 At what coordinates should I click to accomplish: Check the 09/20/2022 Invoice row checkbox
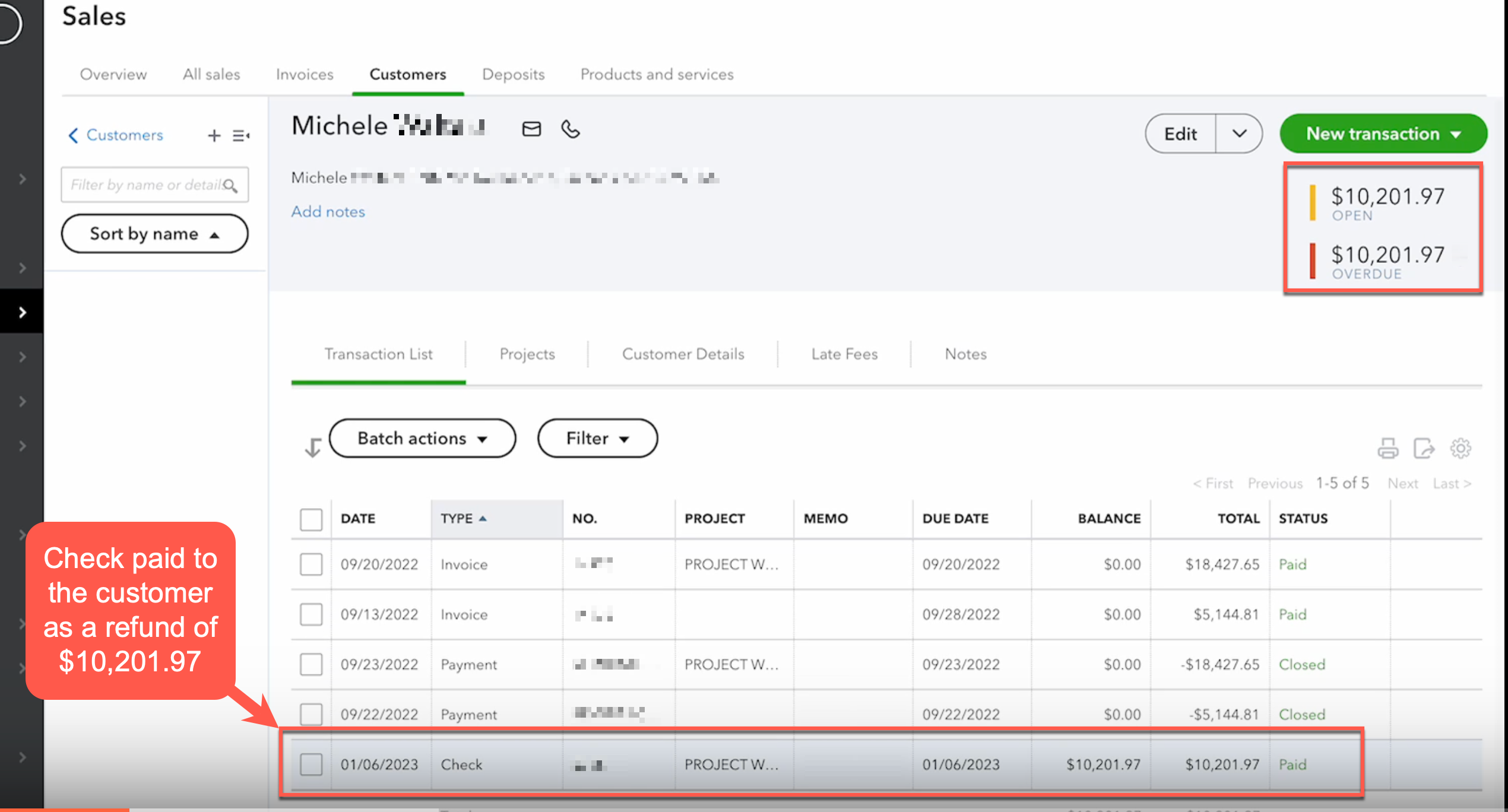point(311,564)
